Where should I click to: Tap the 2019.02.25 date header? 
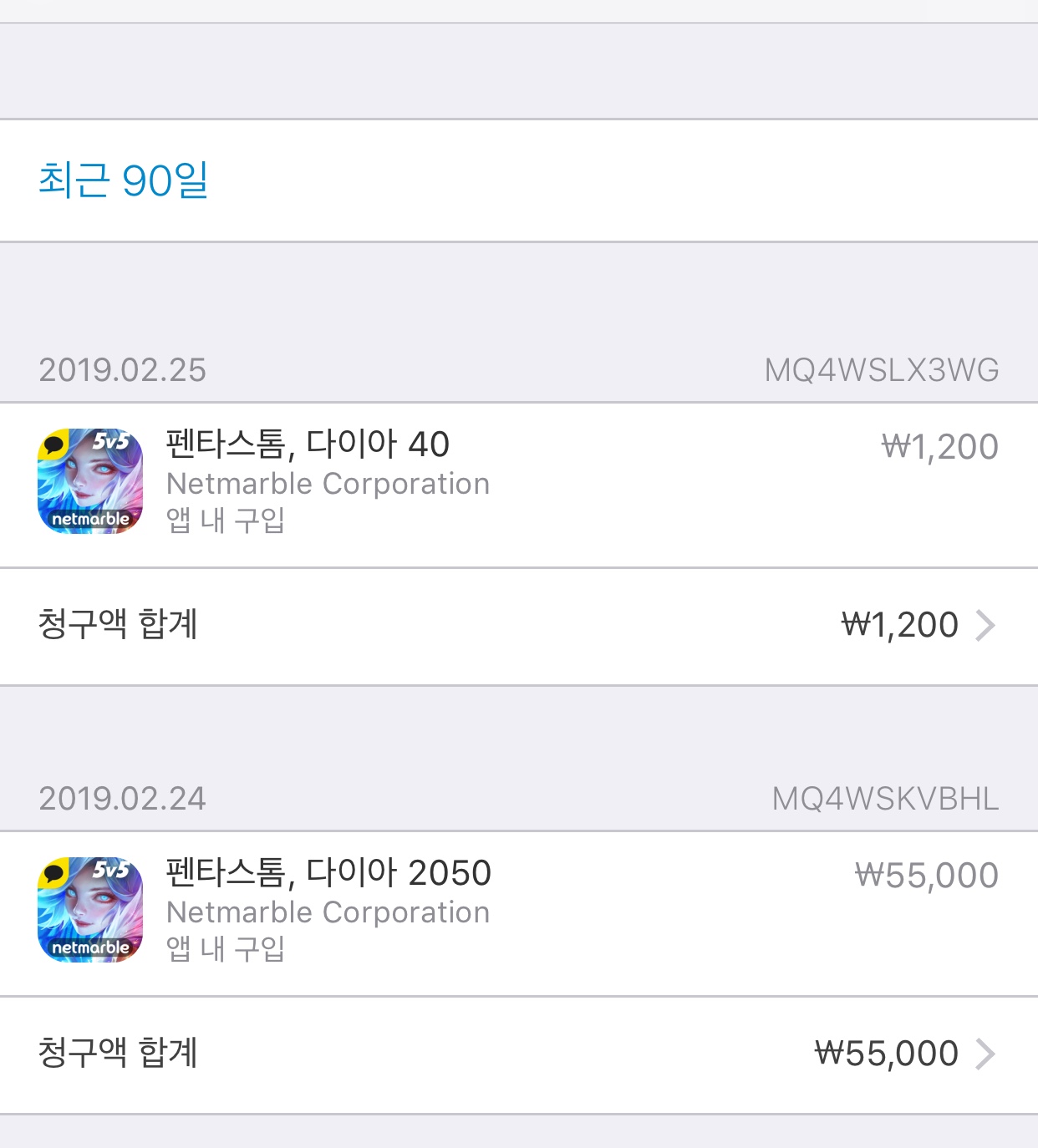(x=123, y=370)
